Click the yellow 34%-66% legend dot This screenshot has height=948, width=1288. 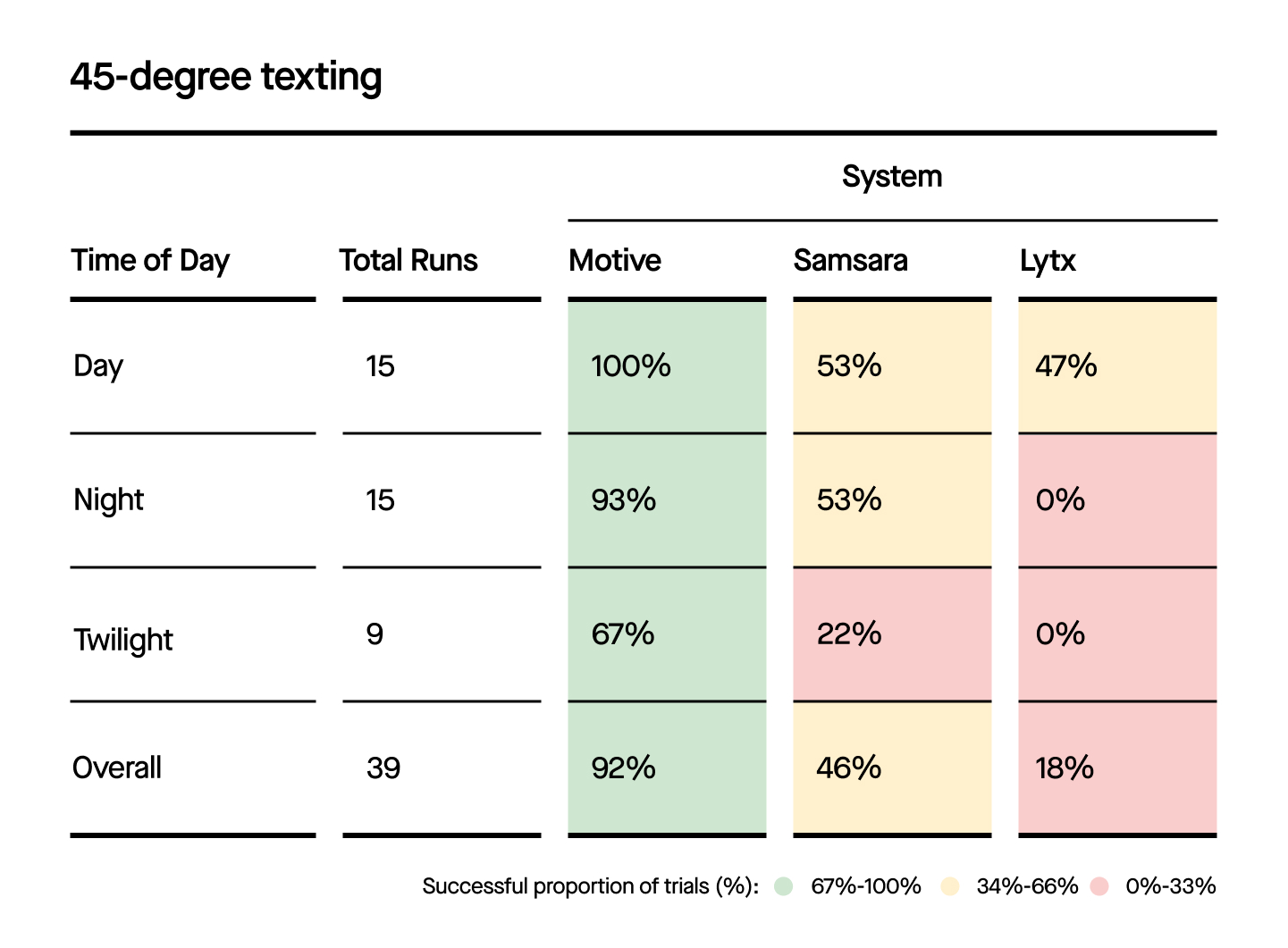pyautogui.click(x=950, y=886)
